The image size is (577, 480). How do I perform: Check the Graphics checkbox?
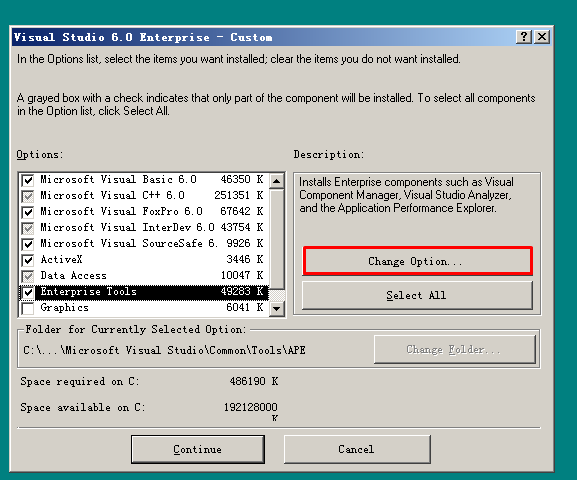pos(28,308)
